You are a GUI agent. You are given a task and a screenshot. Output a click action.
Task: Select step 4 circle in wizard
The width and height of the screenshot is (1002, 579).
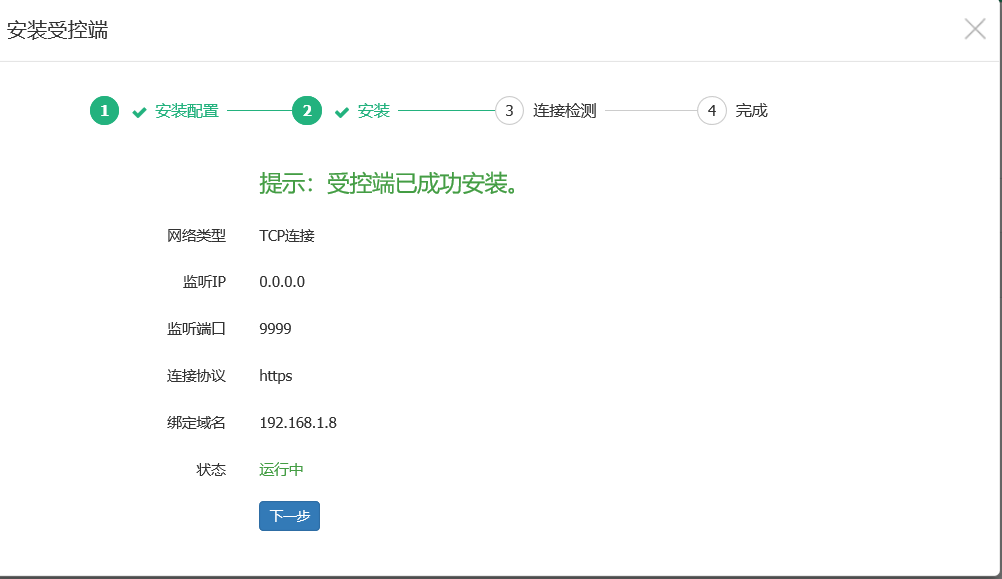pos(712,111)
